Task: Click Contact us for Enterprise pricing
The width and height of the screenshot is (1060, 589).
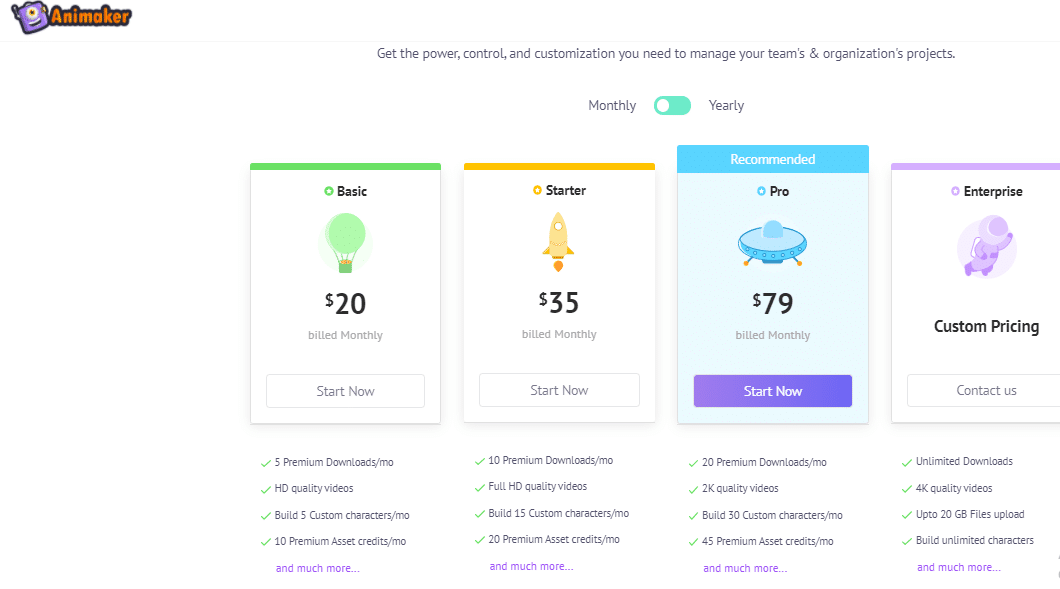Action: [986, 390]
